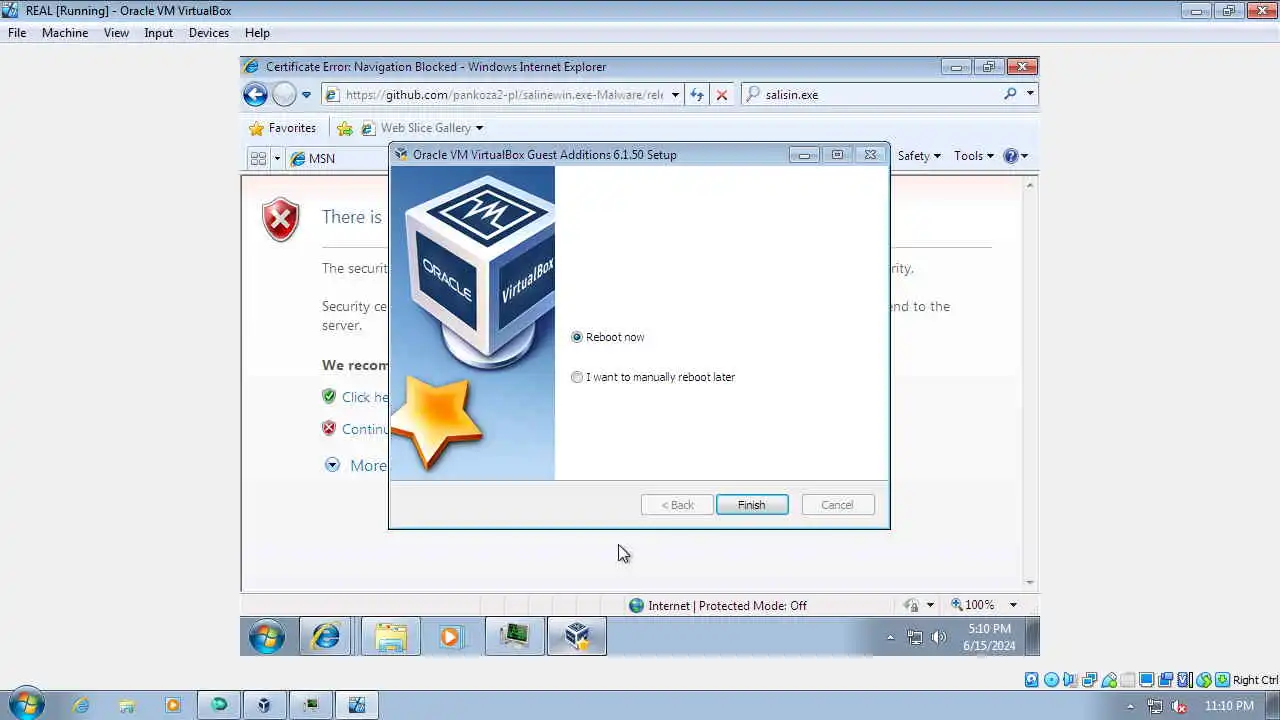
Task: Open the guest Windows Start orb
Action: (267, 636)
